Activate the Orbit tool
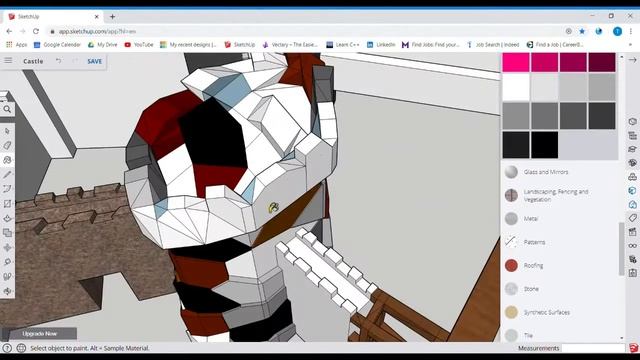 (x=7, y=291)
